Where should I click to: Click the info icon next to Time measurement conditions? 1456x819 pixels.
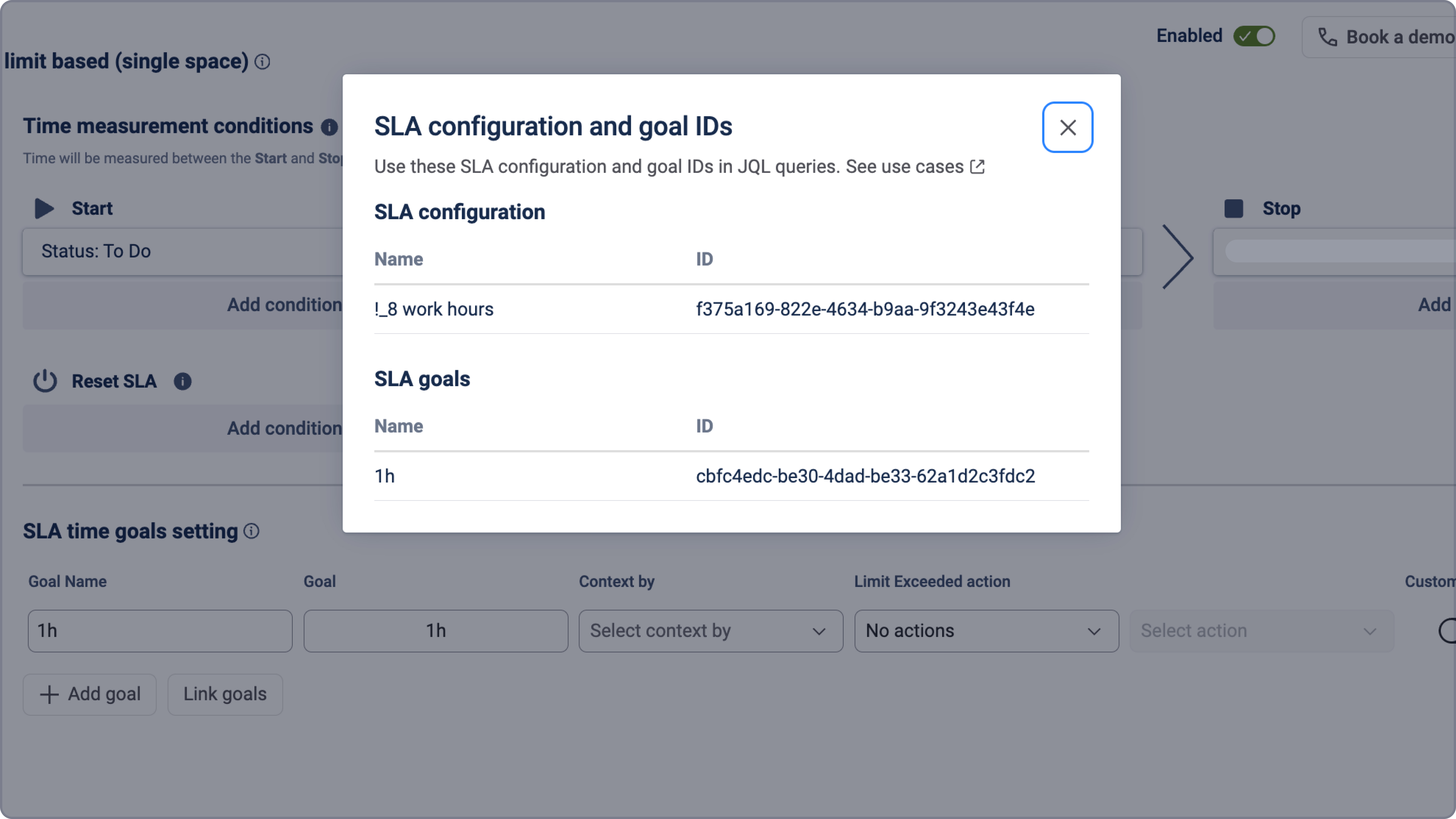(x=329, y=127)
